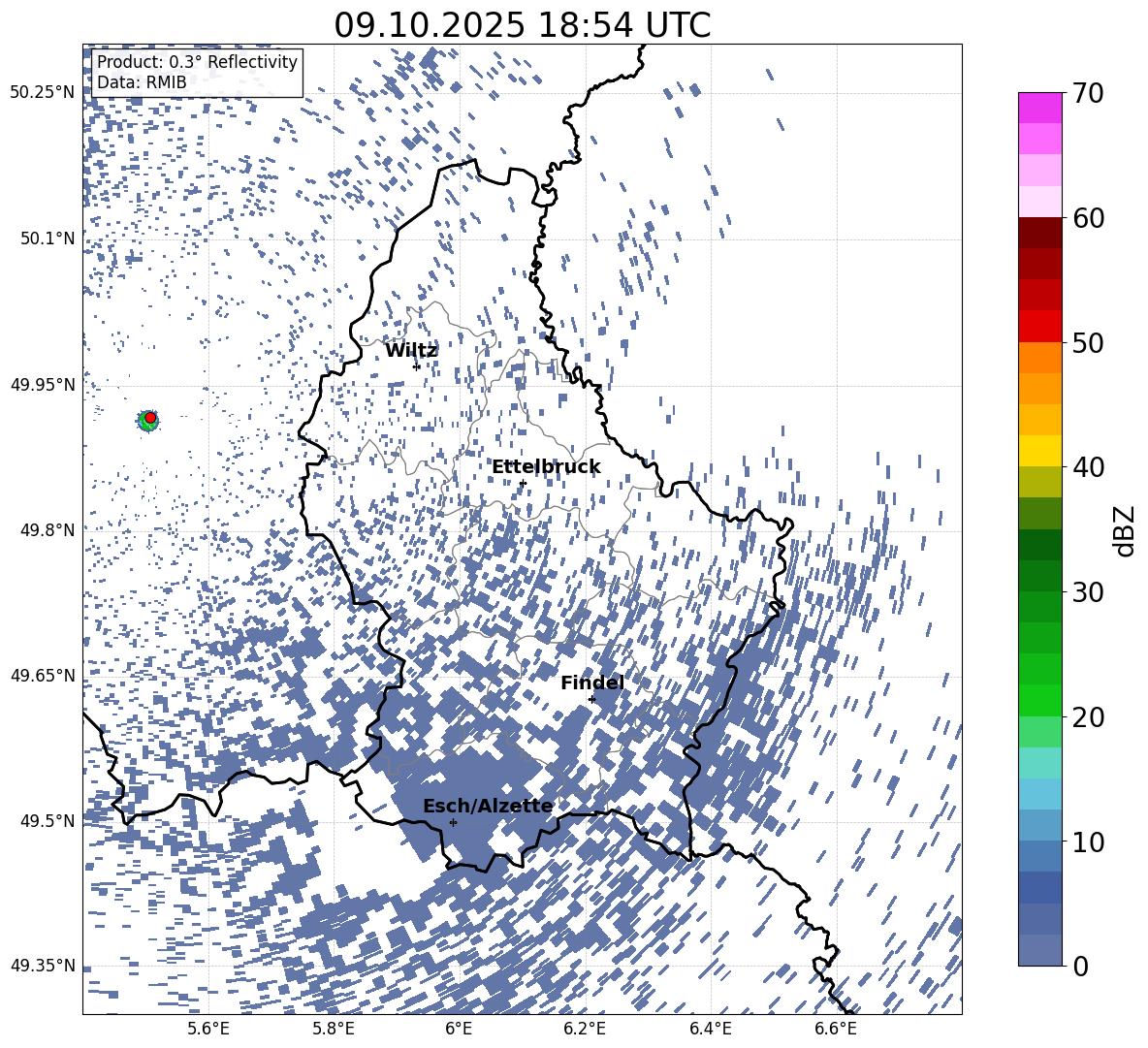This screenshot has width=1148, height=1048.
Task: Click the Ettelbruck station cross marker
Action: point(523,483)
